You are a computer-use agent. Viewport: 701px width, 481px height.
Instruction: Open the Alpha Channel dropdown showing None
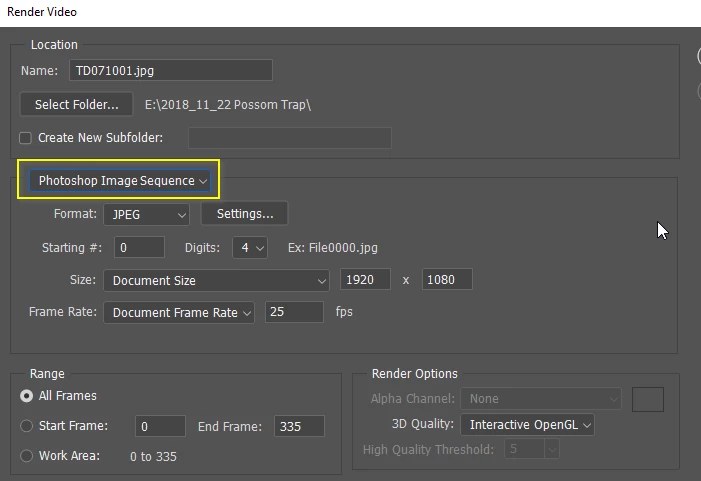[541, 399]
